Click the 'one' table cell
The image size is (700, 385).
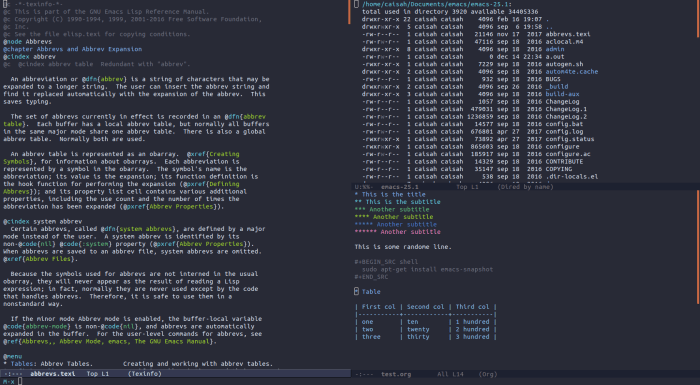click(367, 322)
